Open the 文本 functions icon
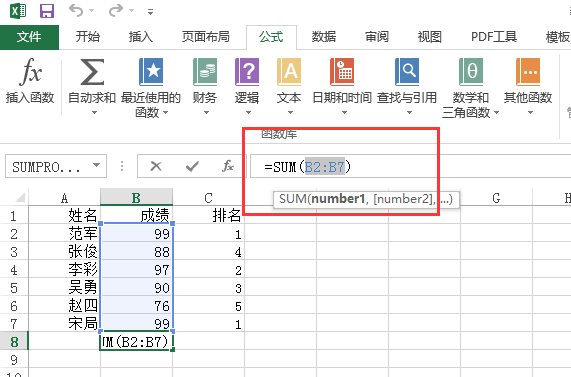The image size is (571, 377). 289,72
